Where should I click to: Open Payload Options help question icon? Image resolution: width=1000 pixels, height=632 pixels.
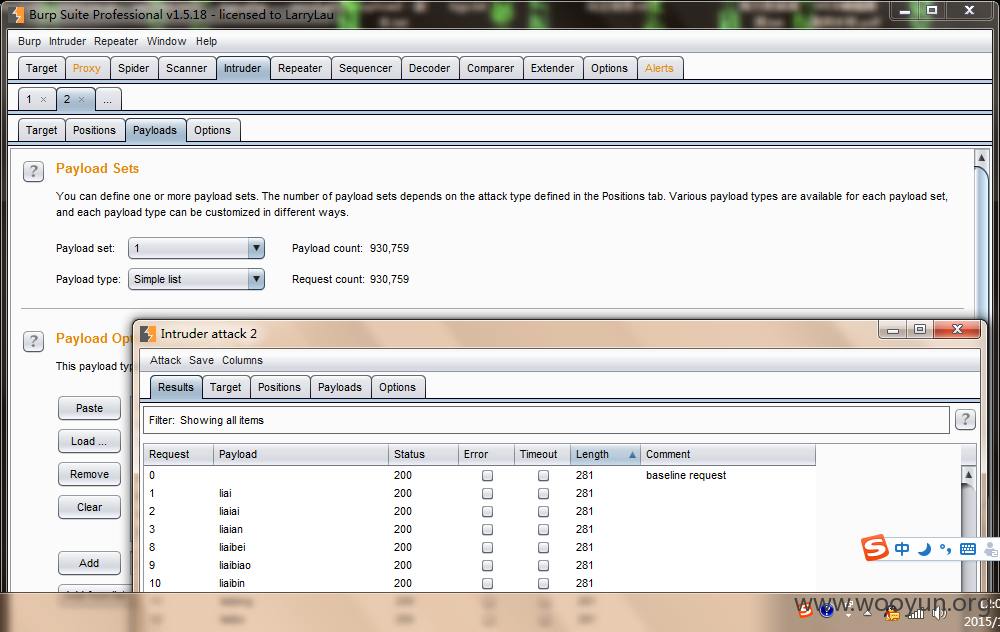coord(33,341)
